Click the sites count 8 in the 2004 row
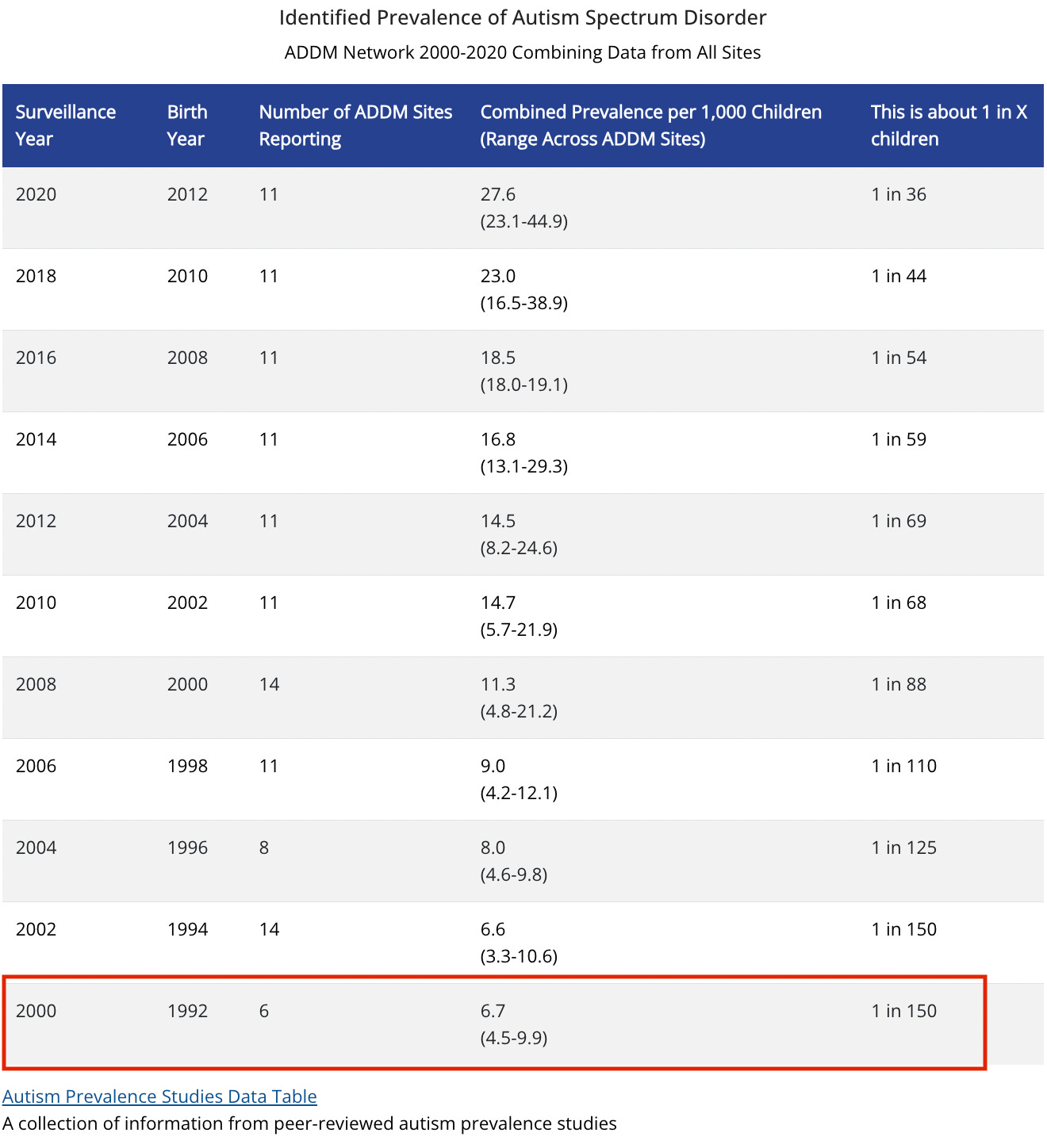The image size is (1047, 1148). coord(264,848)
